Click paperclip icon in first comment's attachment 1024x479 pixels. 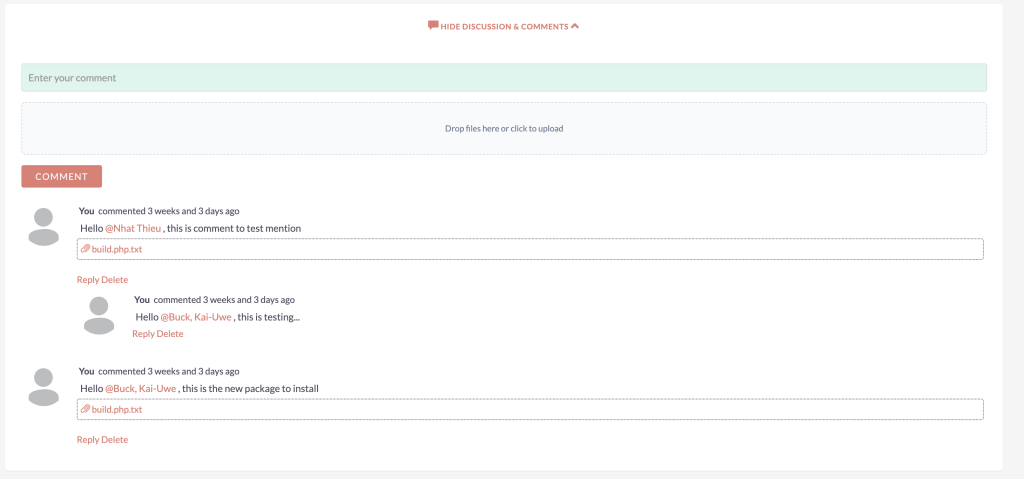[86, 249]
